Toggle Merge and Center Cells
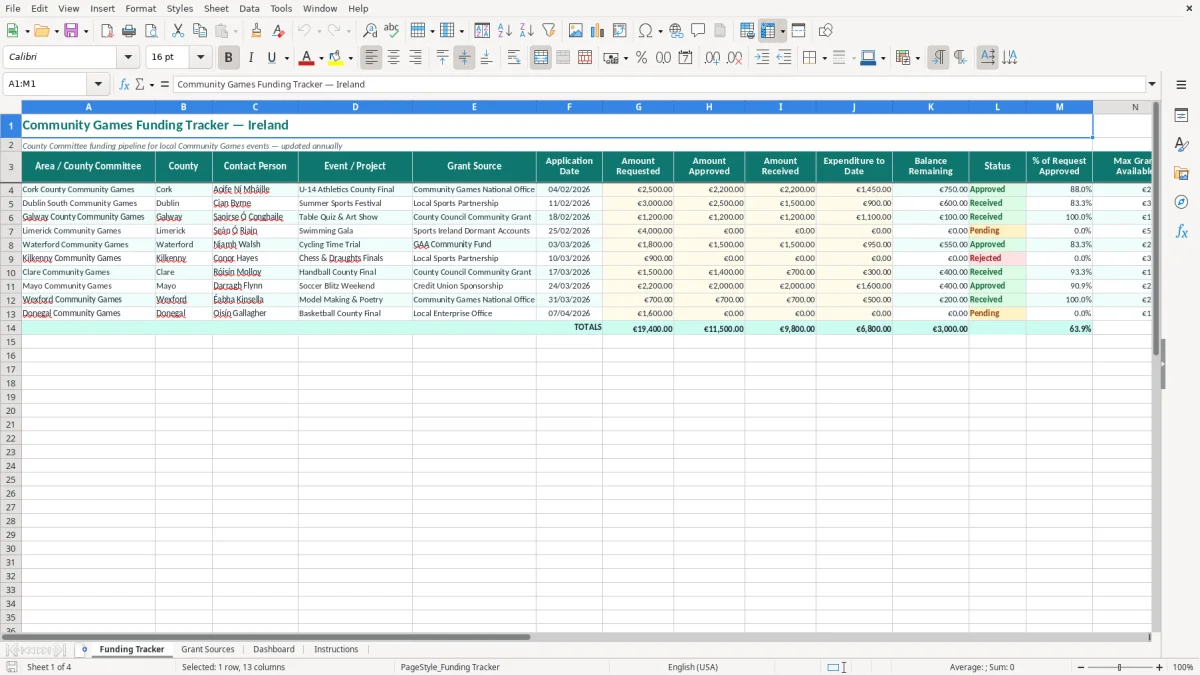1200x675 pixels. [541, 58]
